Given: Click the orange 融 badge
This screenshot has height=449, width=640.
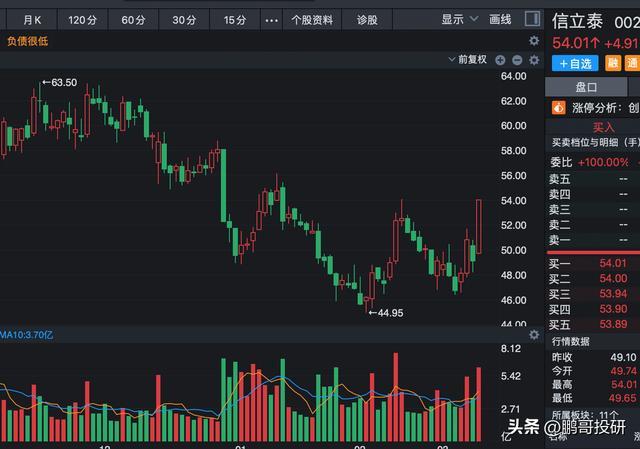Looking at the screenshot, I should pyautogui.click(x=612, y=63).
